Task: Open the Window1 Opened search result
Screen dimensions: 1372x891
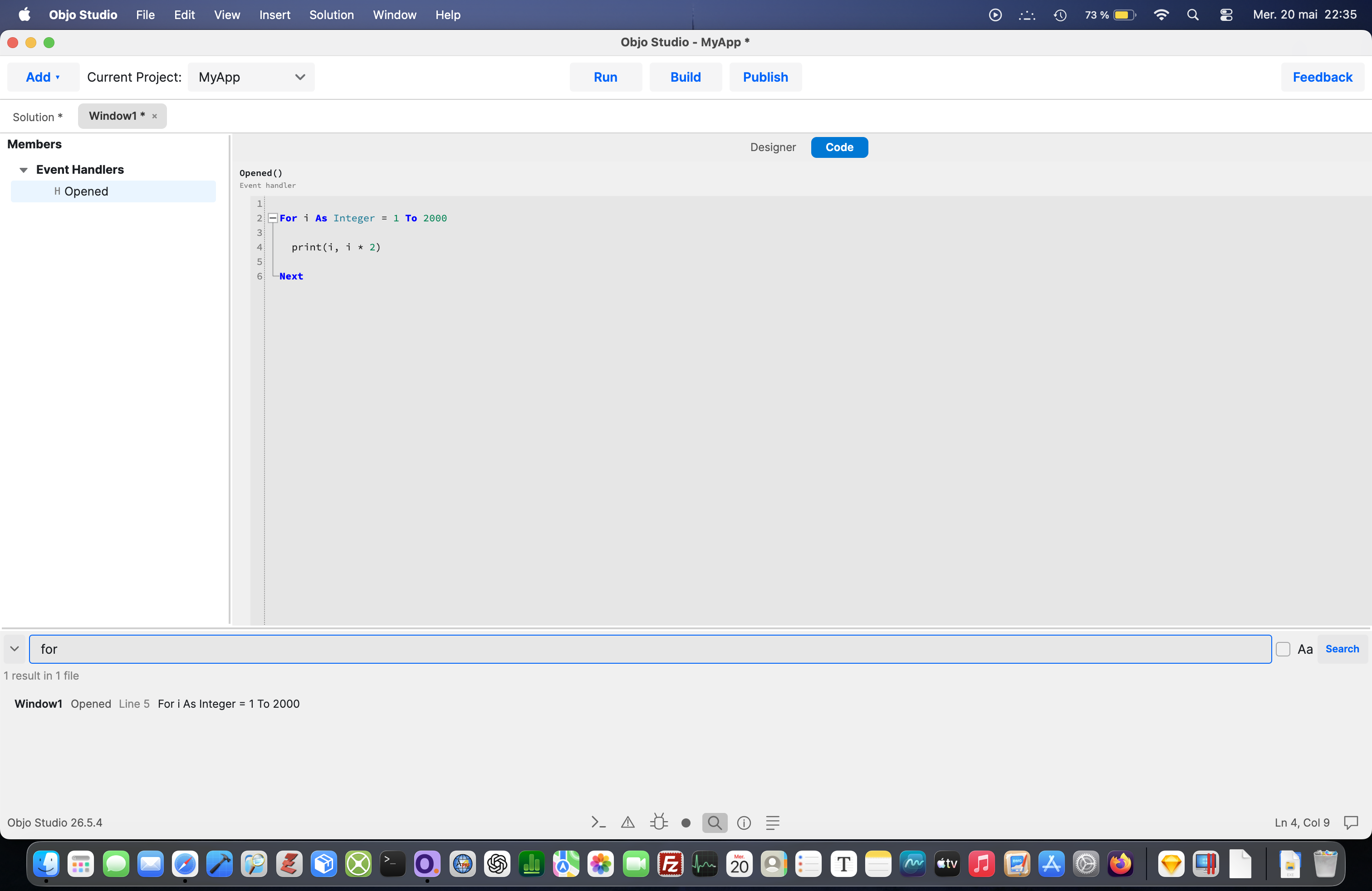Action: [x=157, y=704]
